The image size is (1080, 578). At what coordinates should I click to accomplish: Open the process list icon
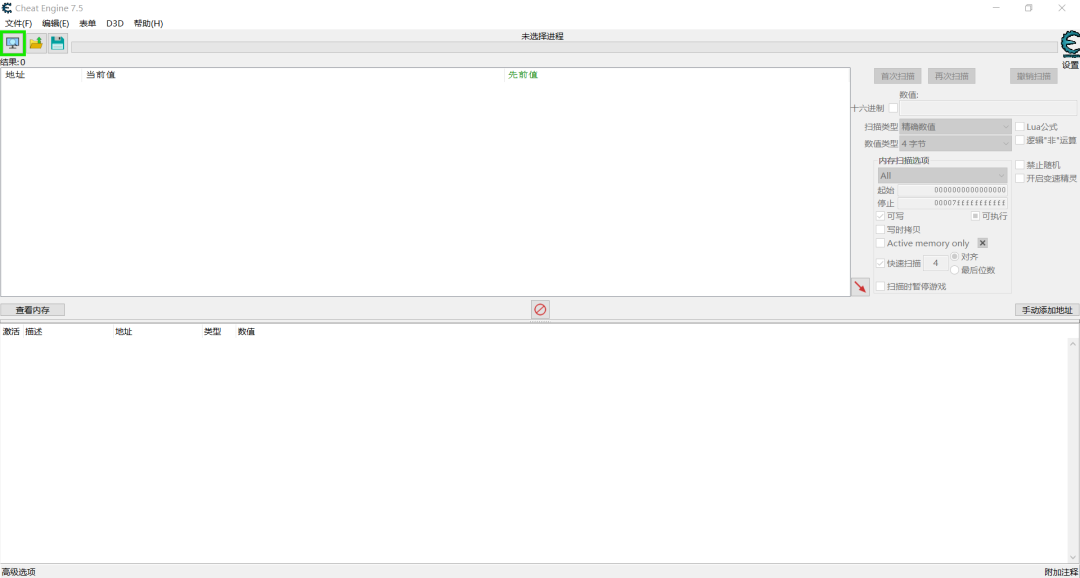pos(12,43)
